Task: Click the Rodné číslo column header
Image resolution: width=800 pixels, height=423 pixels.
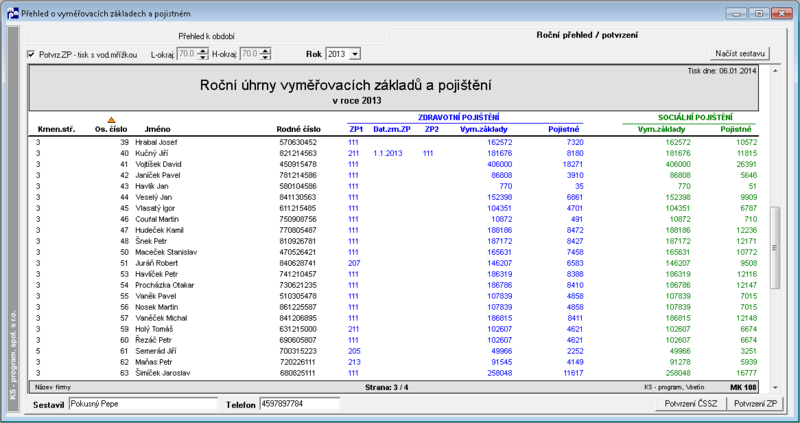Action: [x=298, y=129]
